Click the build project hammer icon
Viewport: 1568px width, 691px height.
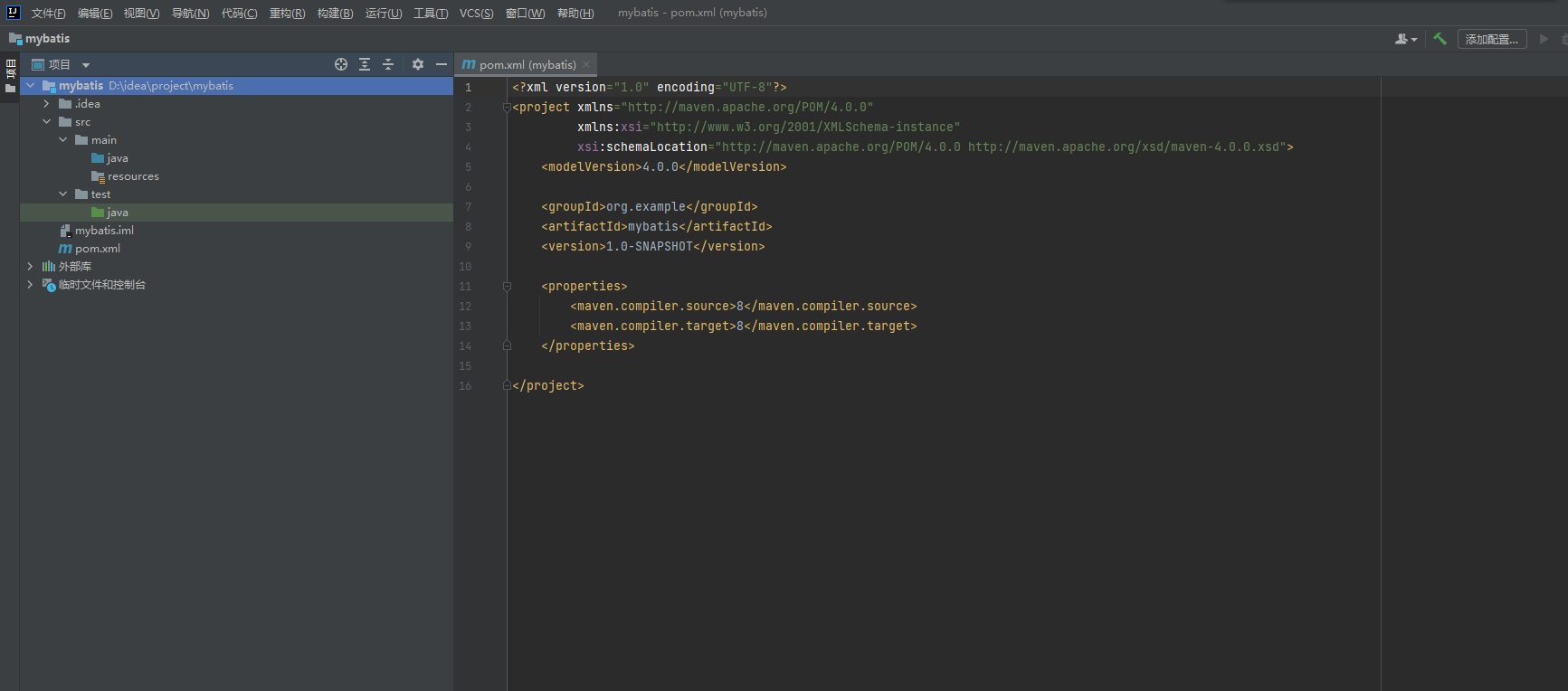coord(1440,39)
